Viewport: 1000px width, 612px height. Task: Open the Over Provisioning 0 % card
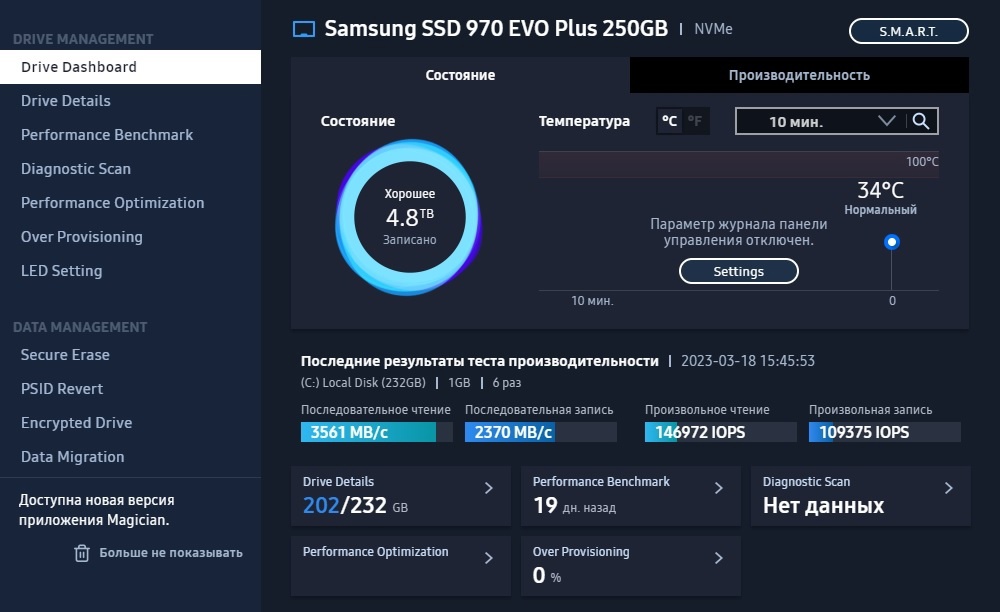[631, 566]
